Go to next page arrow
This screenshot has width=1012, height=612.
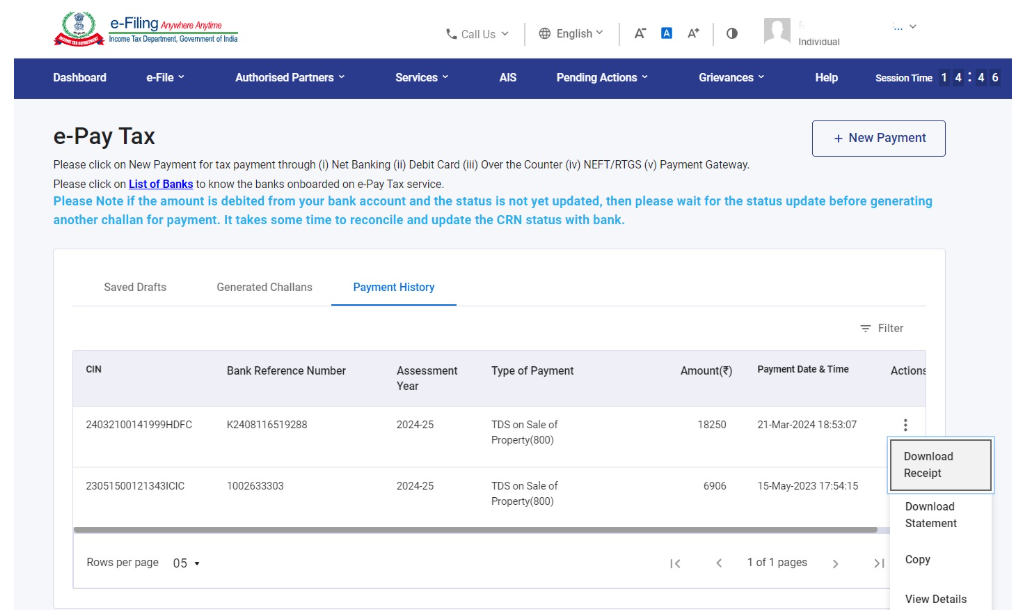[836, 564]
